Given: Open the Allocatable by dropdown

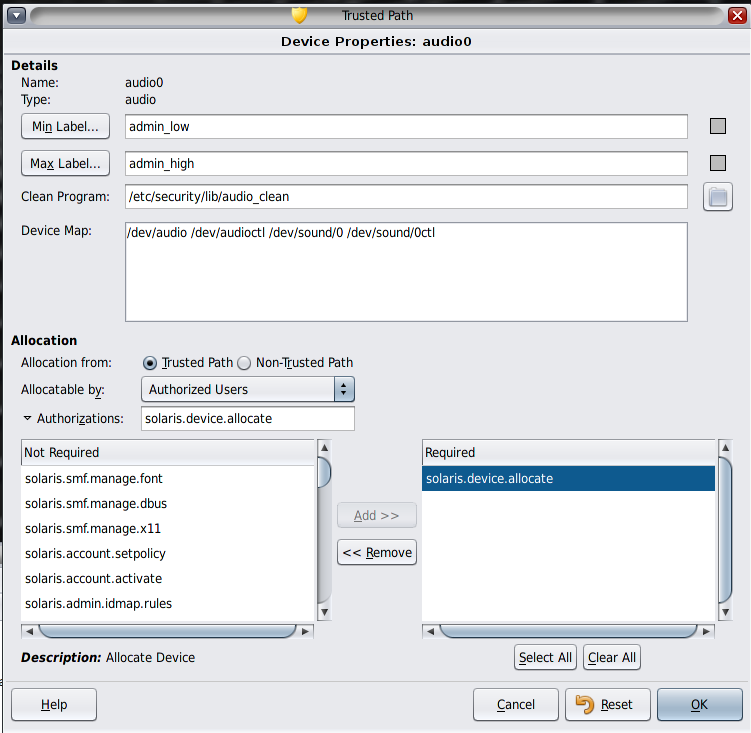Looking at the screenshot, I should 248,389.
